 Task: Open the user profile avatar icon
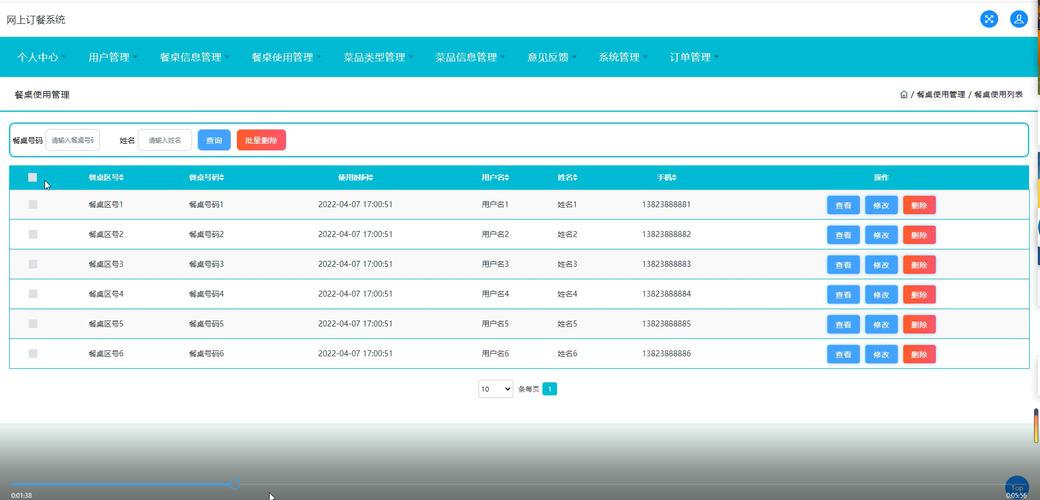(x=1019, y=19)
